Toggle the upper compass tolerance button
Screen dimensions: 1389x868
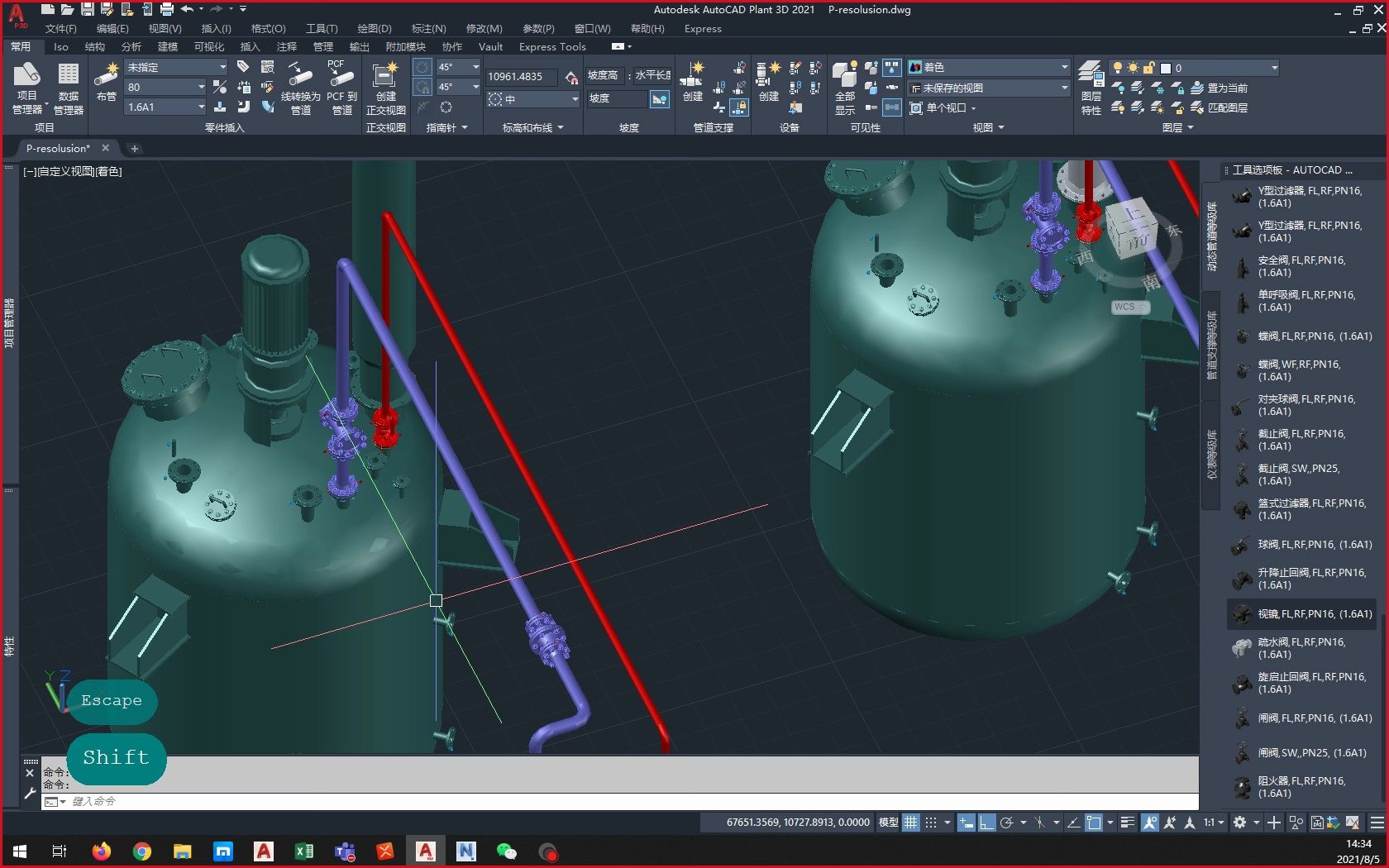coord(422,67)
